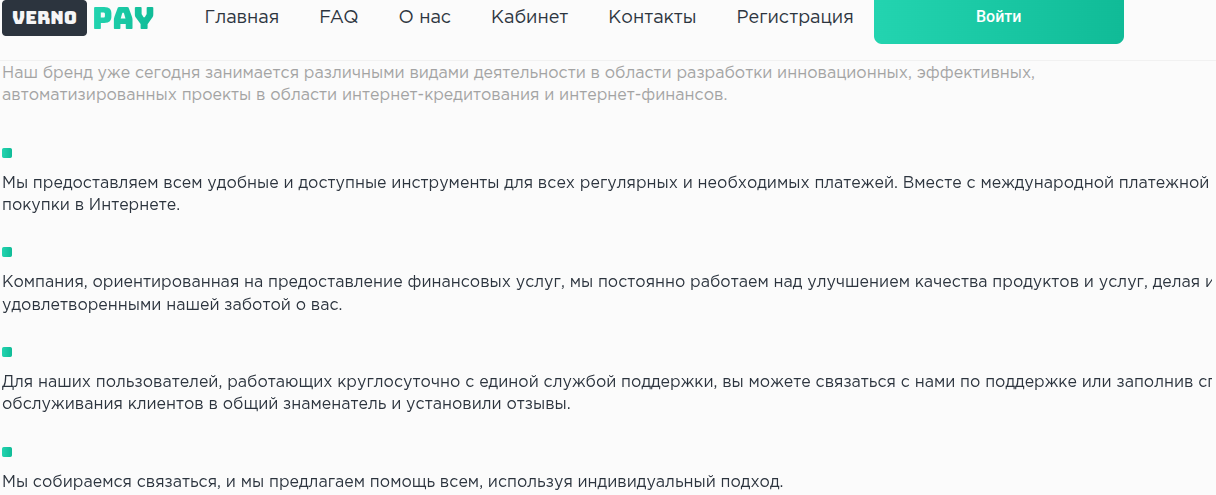Click the gray 'Наш бренд уже сегодня' intro line
This screenshot has height=495, width=1216.
(x=518, y=73)
